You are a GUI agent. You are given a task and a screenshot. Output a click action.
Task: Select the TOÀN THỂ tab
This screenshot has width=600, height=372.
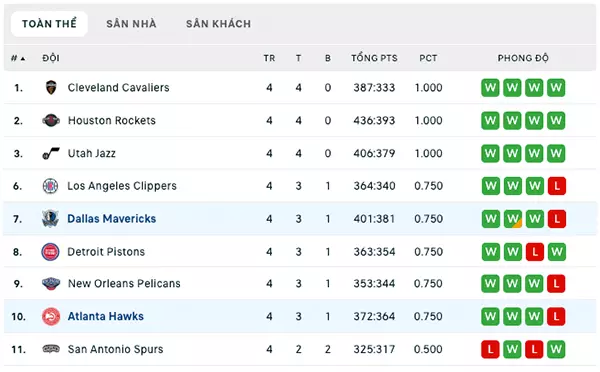coord(49,24)
